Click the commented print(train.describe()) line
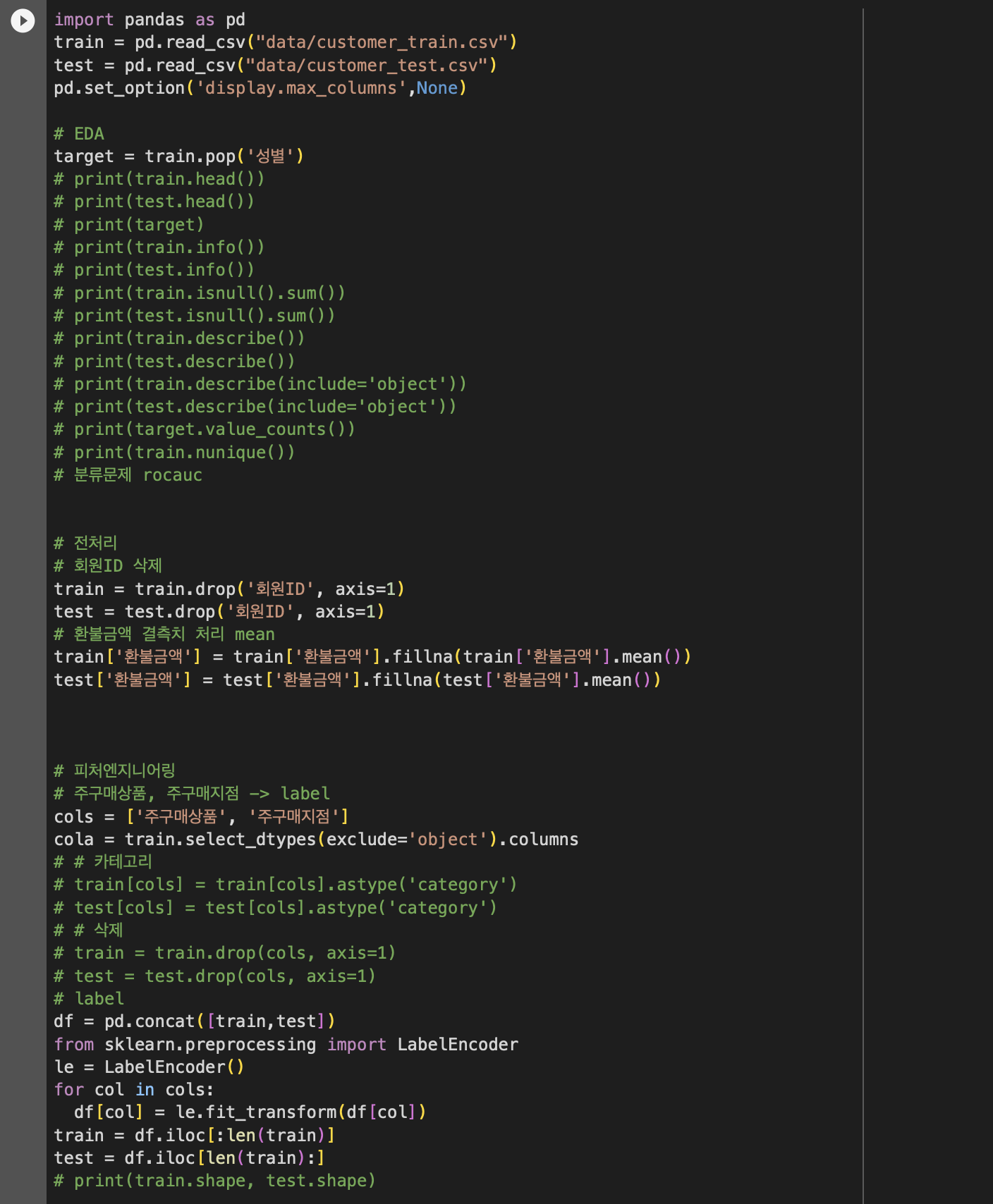The width and height of the screenshot is (993, 1204). (180, 338)
